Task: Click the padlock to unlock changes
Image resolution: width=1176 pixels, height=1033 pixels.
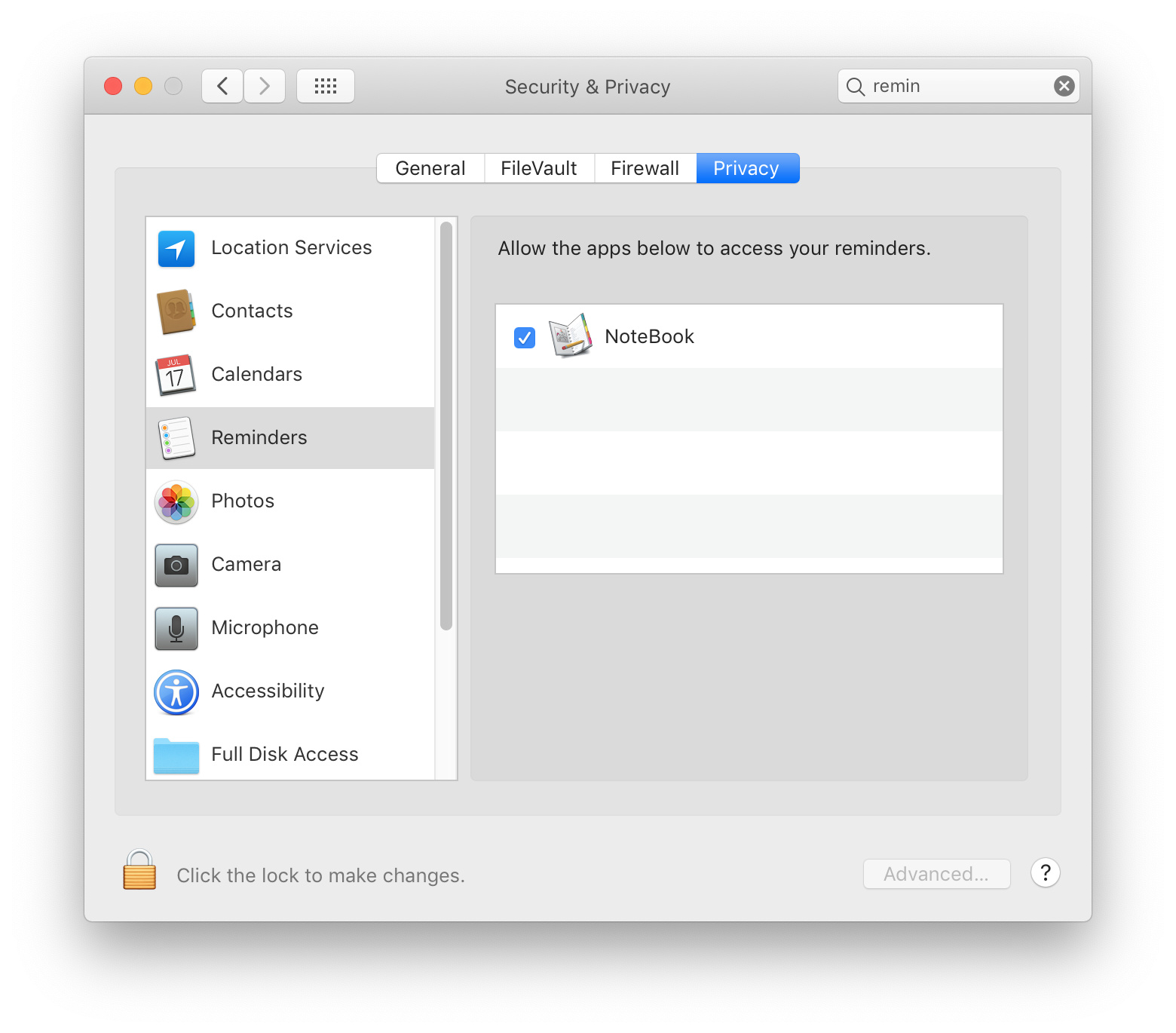Action: 139,870
